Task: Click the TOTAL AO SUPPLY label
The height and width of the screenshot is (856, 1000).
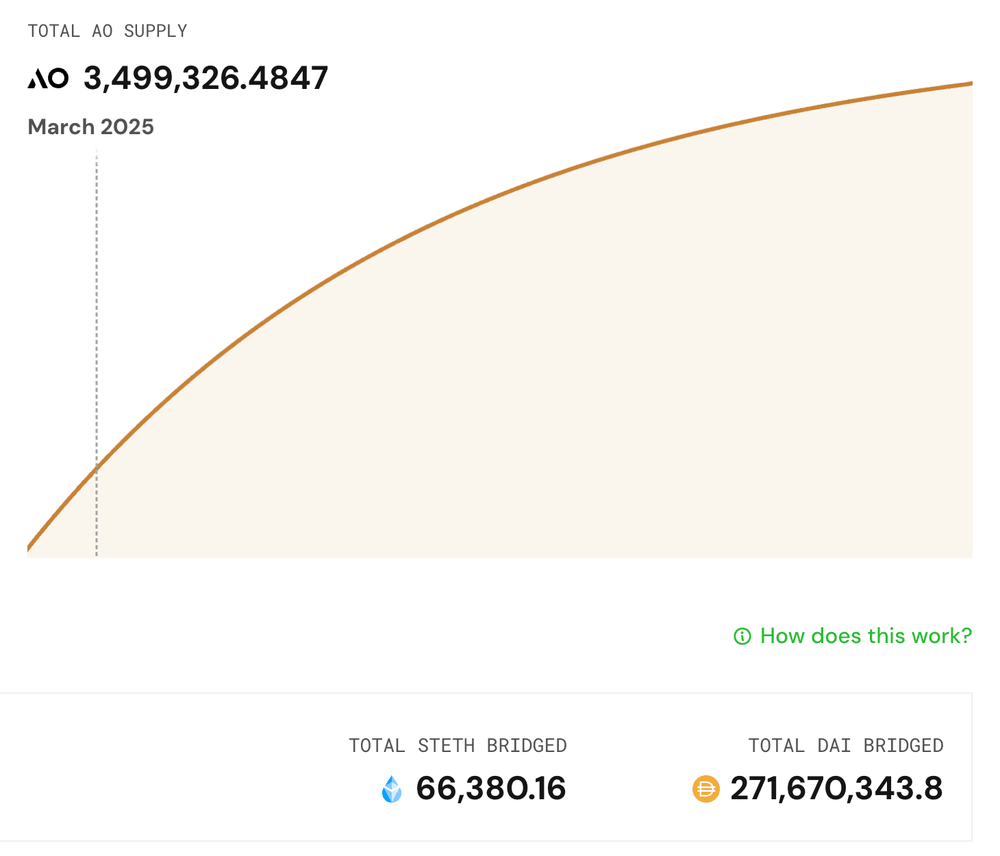Action: click(x=107, y=31)
